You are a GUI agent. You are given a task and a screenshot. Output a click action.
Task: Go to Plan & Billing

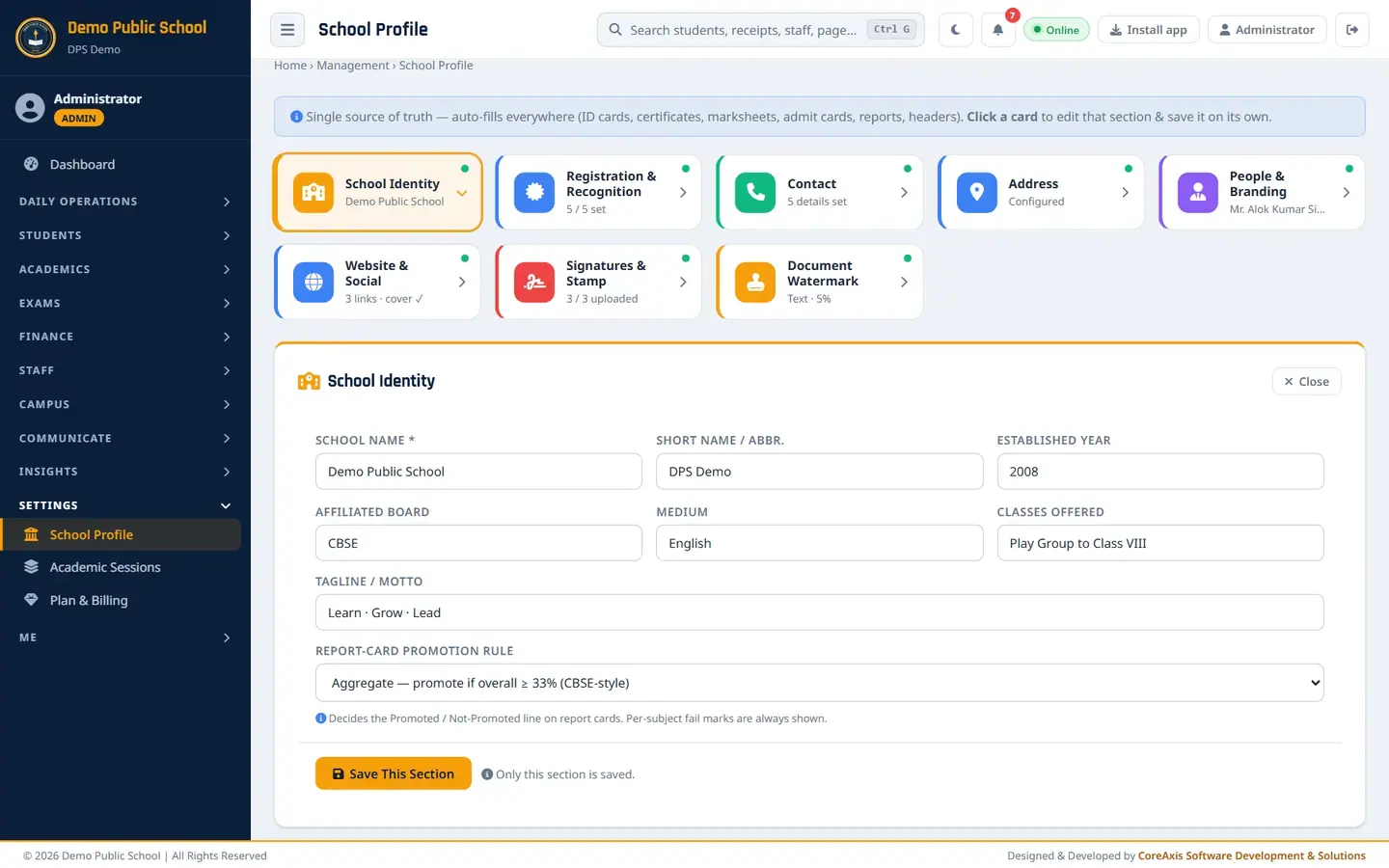122,600
